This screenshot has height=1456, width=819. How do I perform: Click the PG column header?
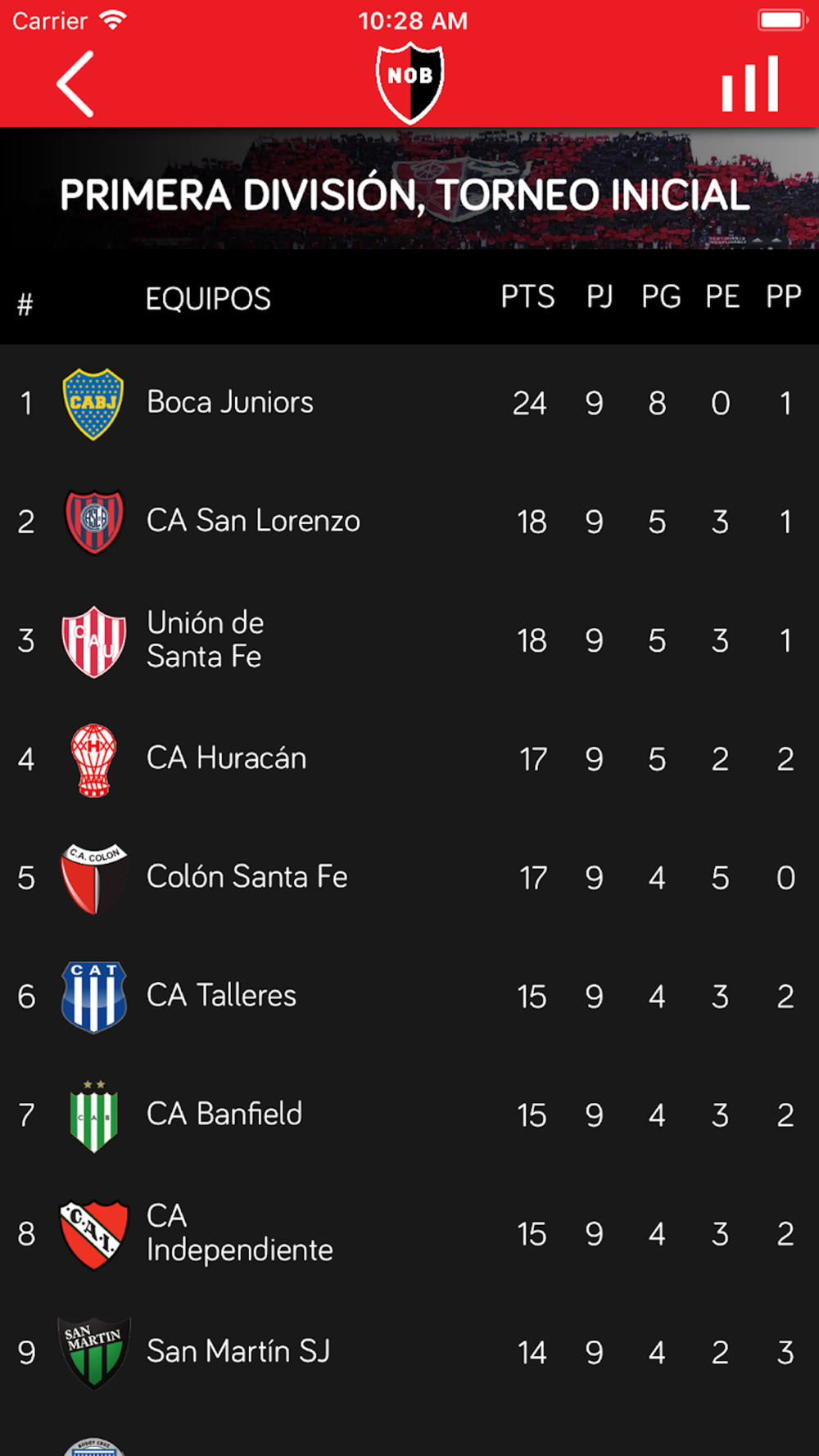661,296
